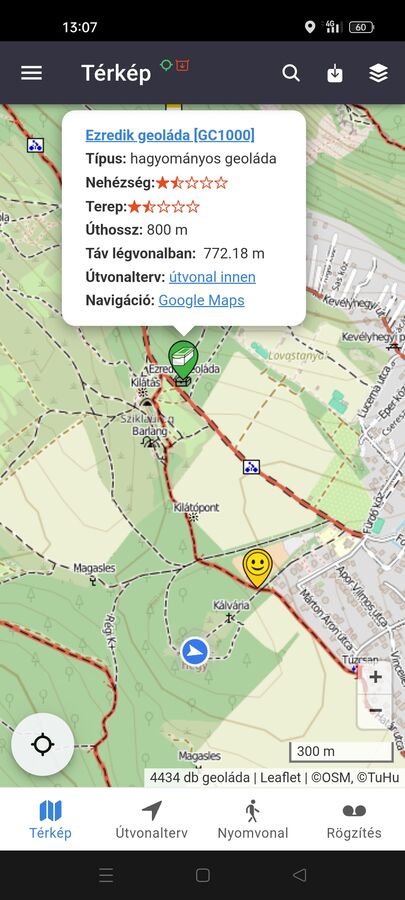Open the Rögzítés recording tab

click(354, 820)
